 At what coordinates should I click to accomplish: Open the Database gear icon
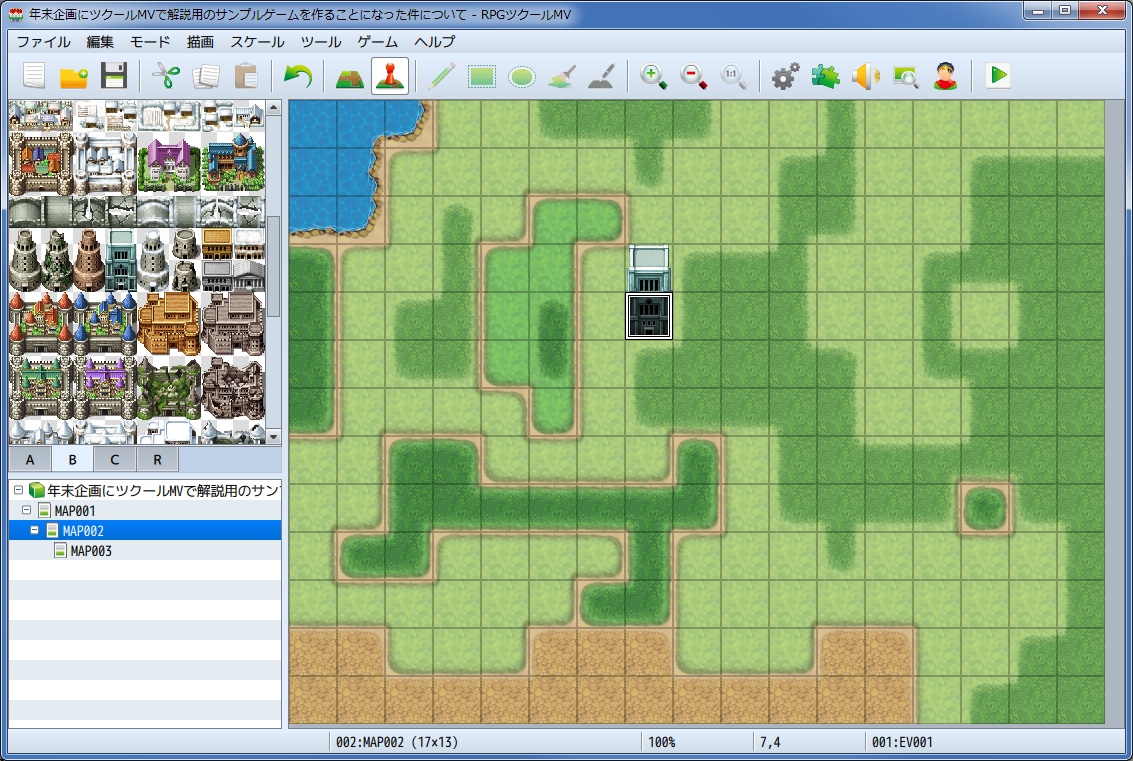pos(785,76)
